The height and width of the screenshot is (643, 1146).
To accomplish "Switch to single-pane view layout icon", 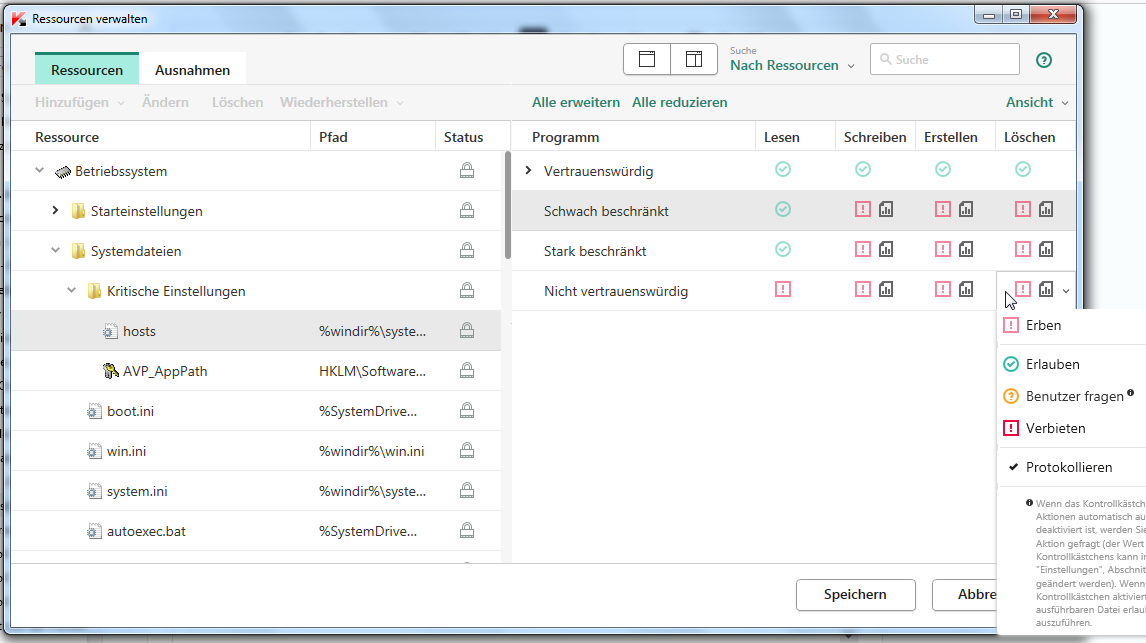I will (647, 60).
